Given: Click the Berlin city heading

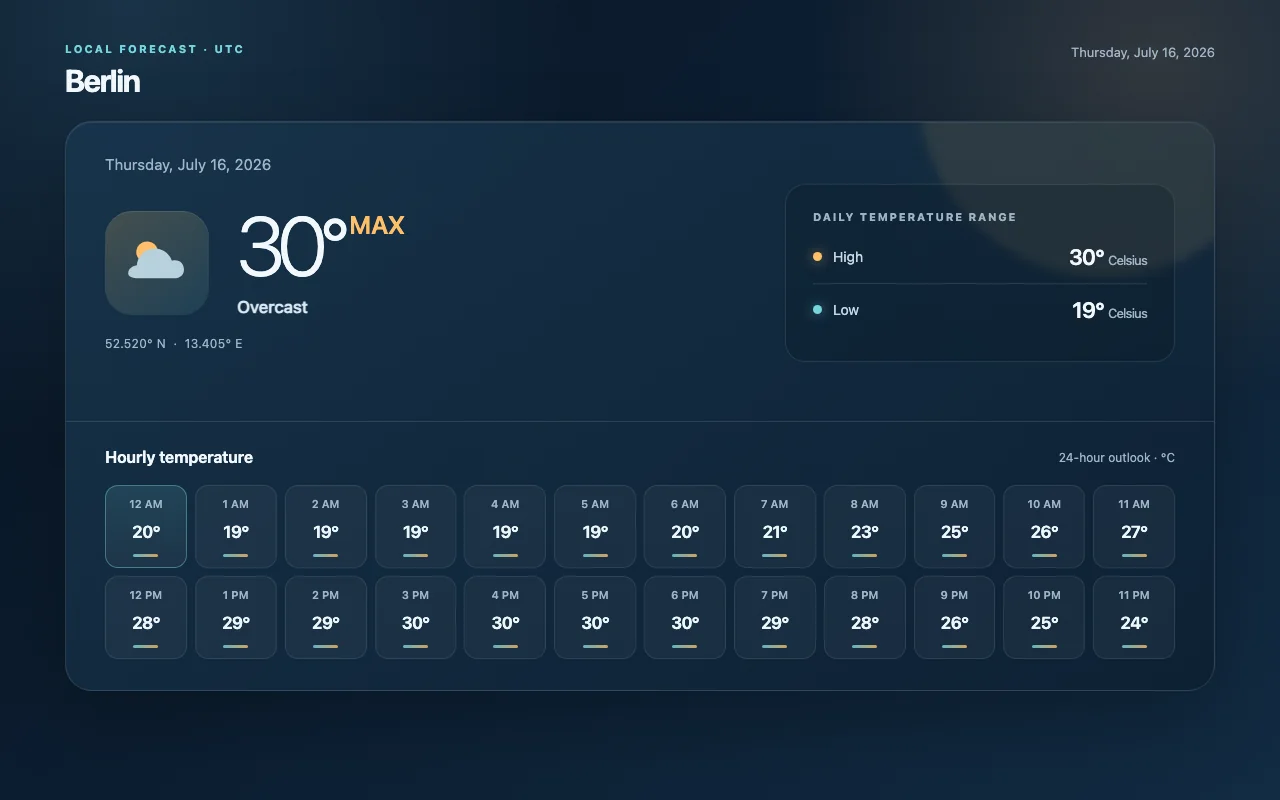Looking at the screenshot, I should point(103,81).
